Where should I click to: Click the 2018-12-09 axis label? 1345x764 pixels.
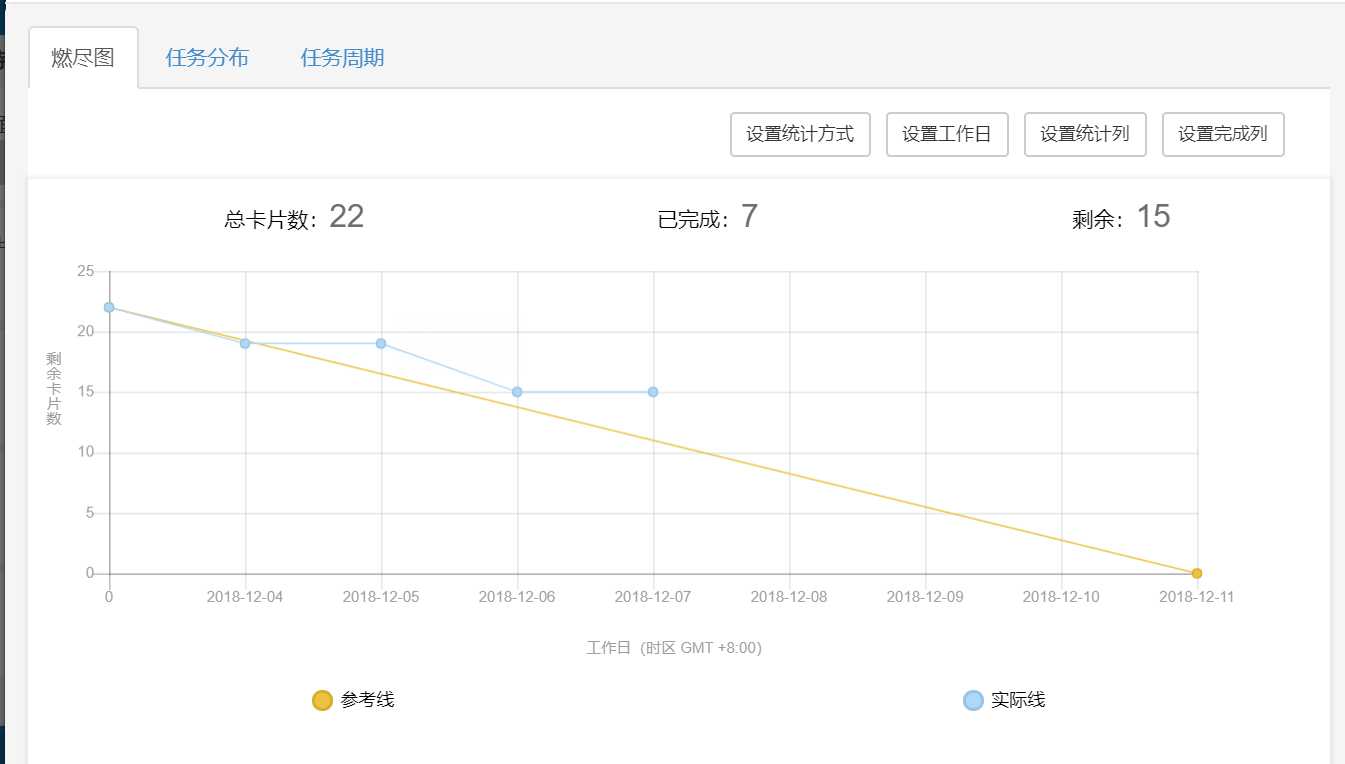(925, 596)
